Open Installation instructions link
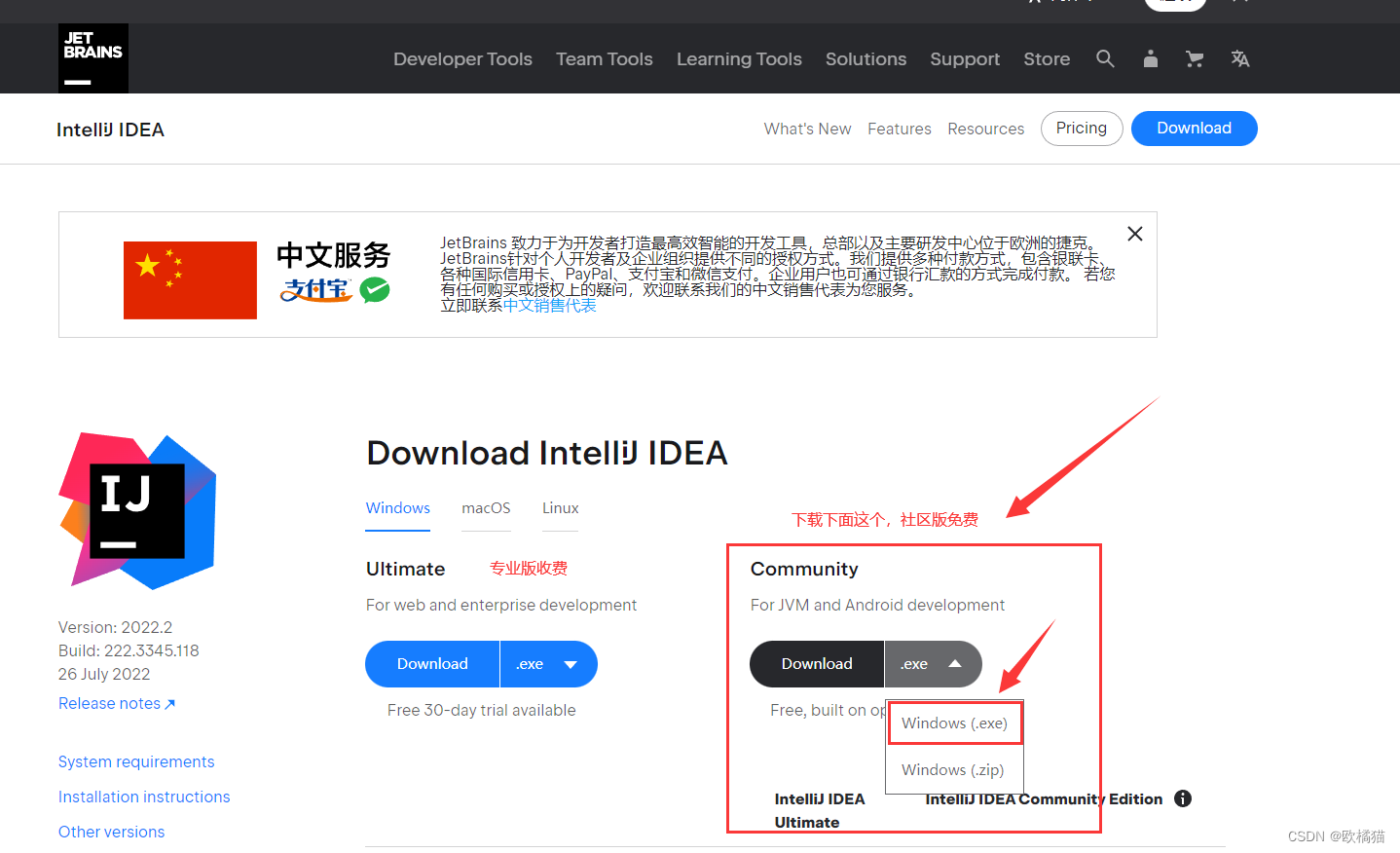Image resolution: width=1400 pixels, height=853 pixels. 144,797
